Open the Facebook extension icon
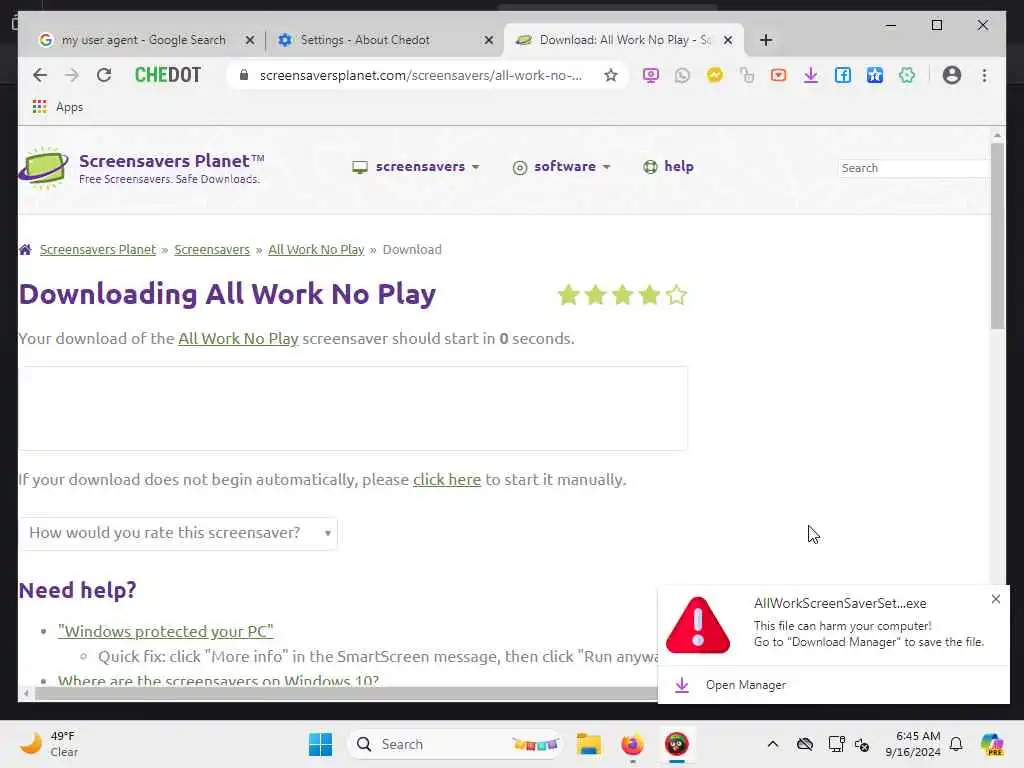1024x768 pixels. [x=842, y=75]
